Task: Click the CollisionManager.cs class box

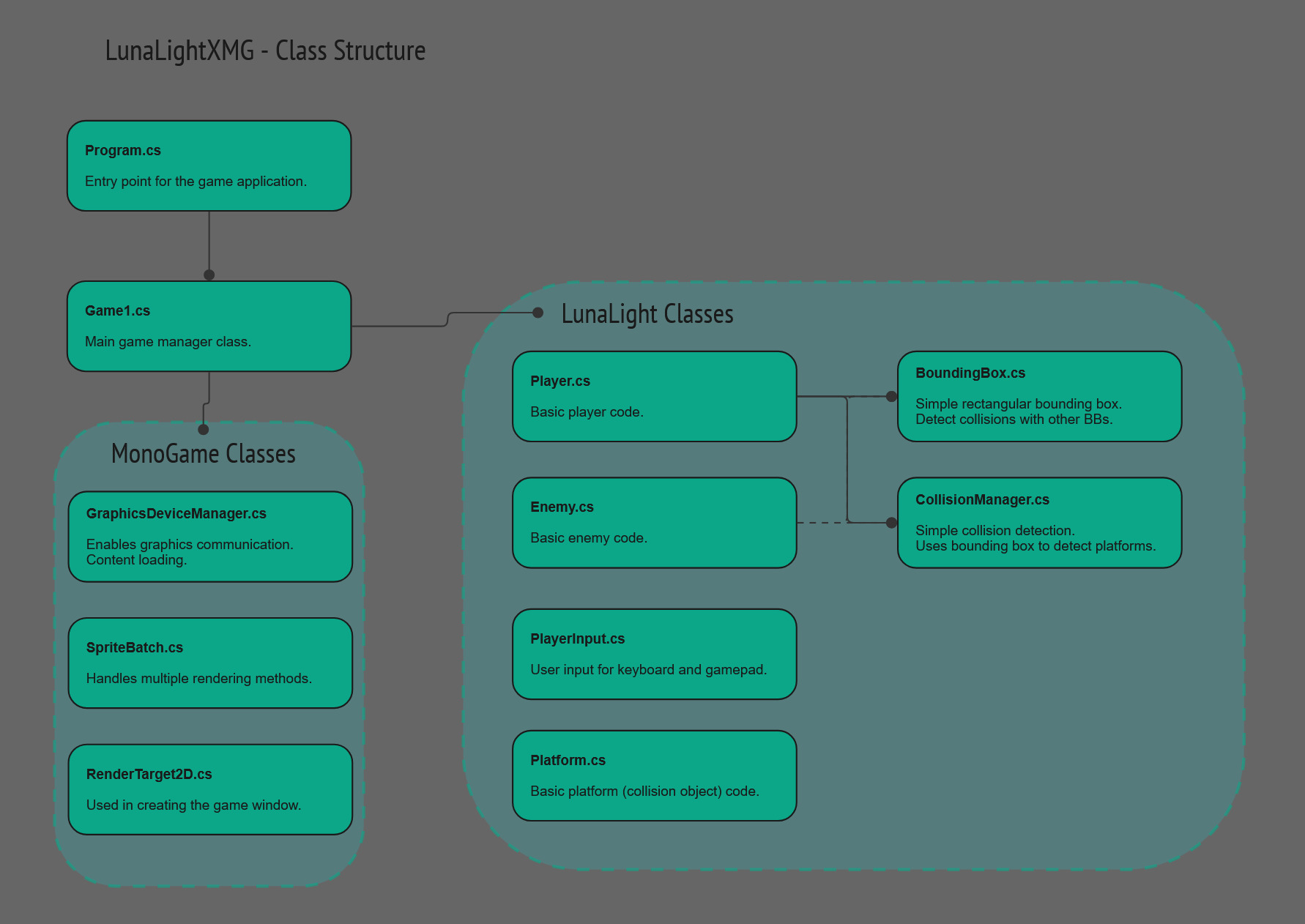Action: click(1039, 523)
